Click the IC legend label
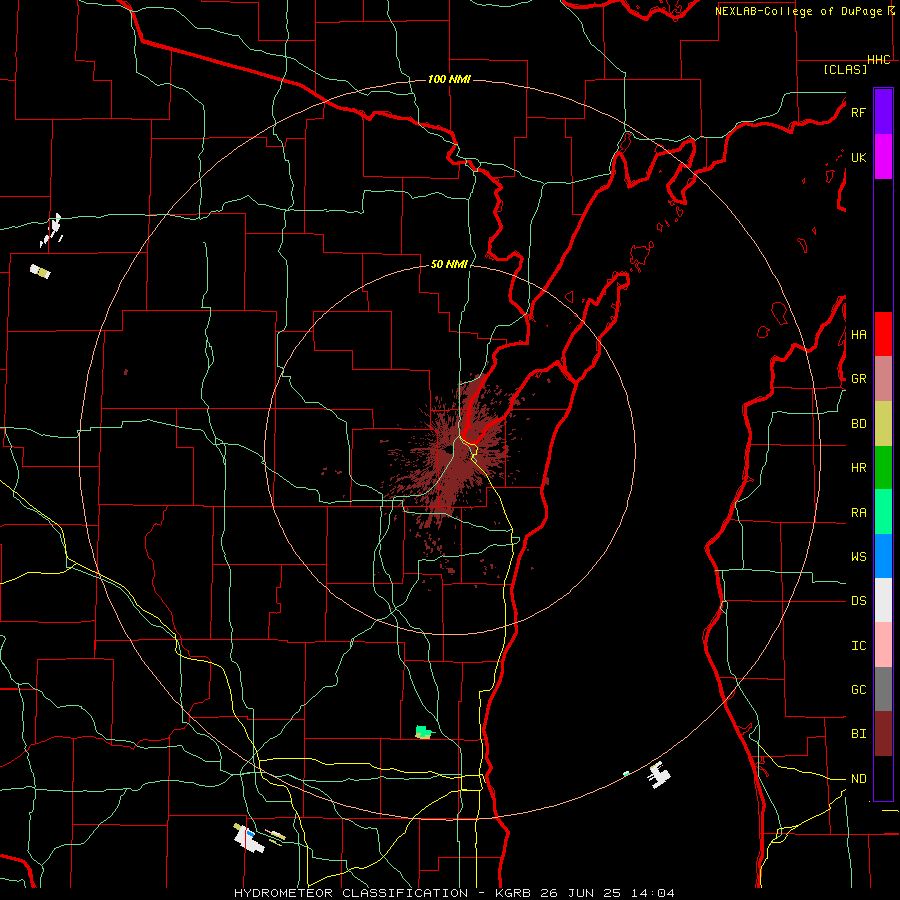 tap(858, 645)
